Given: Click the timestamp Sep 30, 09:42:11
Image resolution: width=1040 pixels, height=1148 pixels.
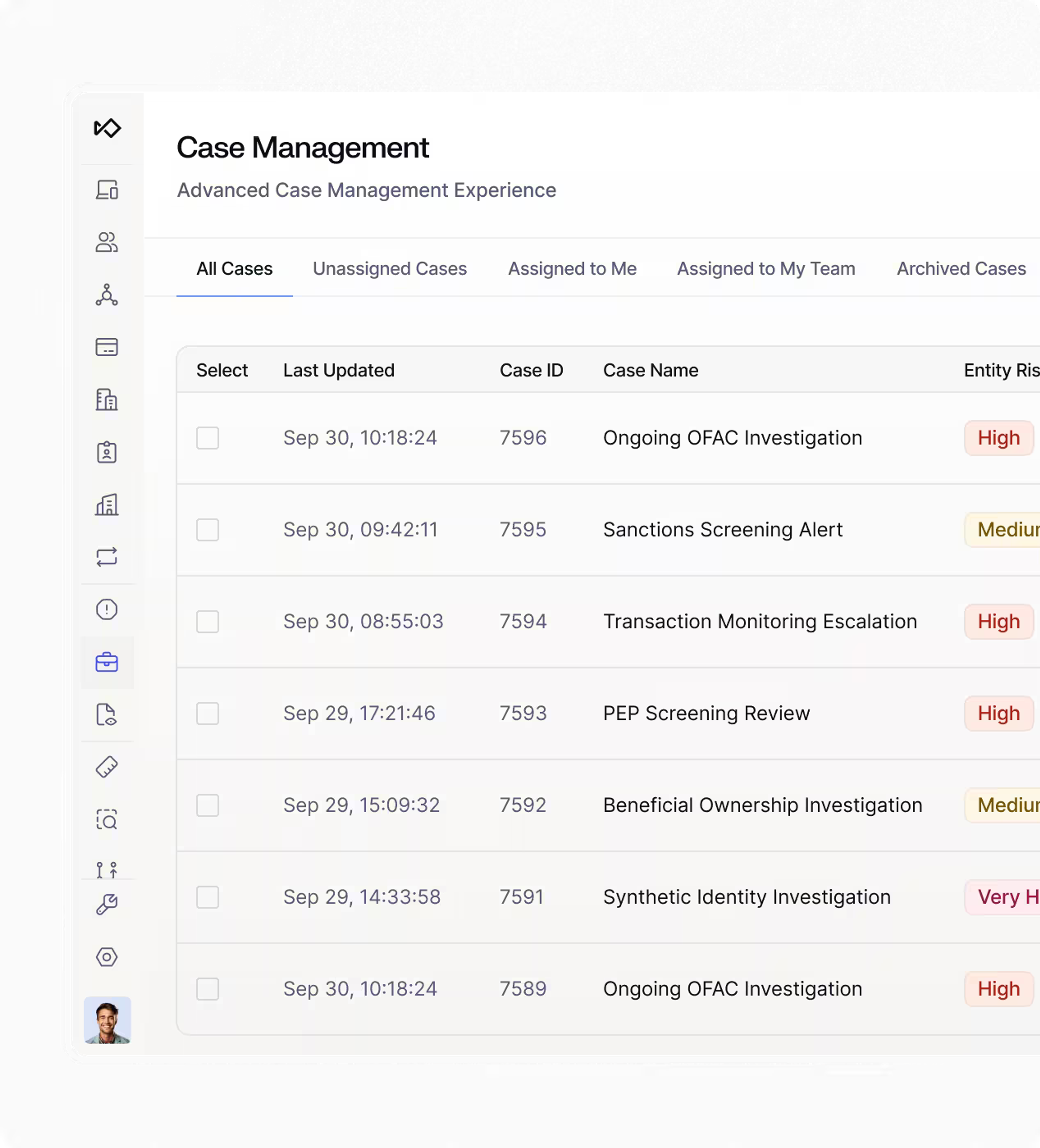Looking at the screenshot, I should tap(360, 530).
